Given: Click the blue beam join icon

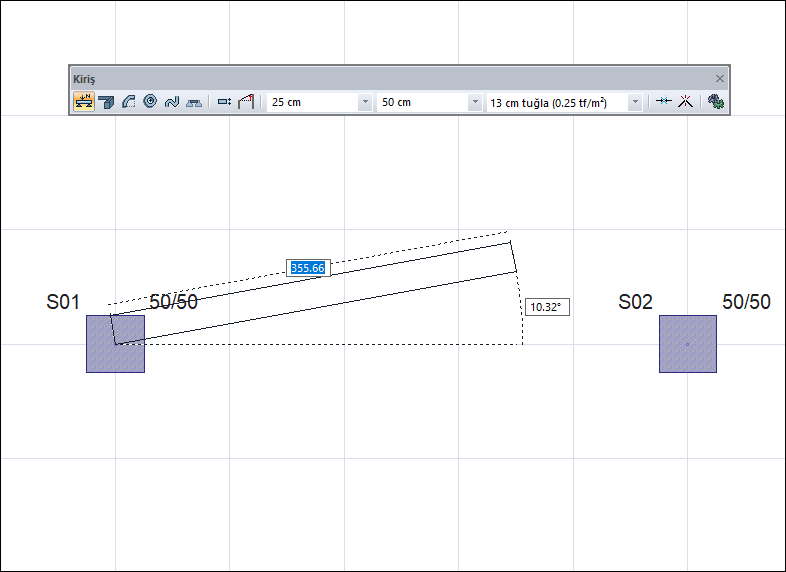Looking at the screenshot, I should (x=664, y=101).
